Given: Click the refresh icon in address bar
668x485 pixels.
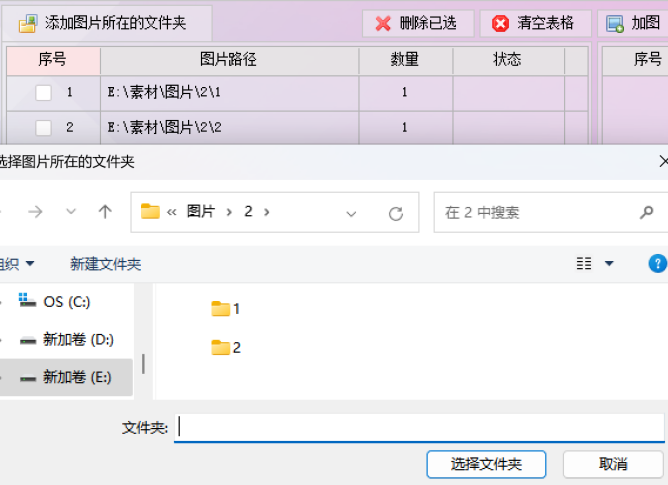Looking at the screenshot, I should 396,213.
